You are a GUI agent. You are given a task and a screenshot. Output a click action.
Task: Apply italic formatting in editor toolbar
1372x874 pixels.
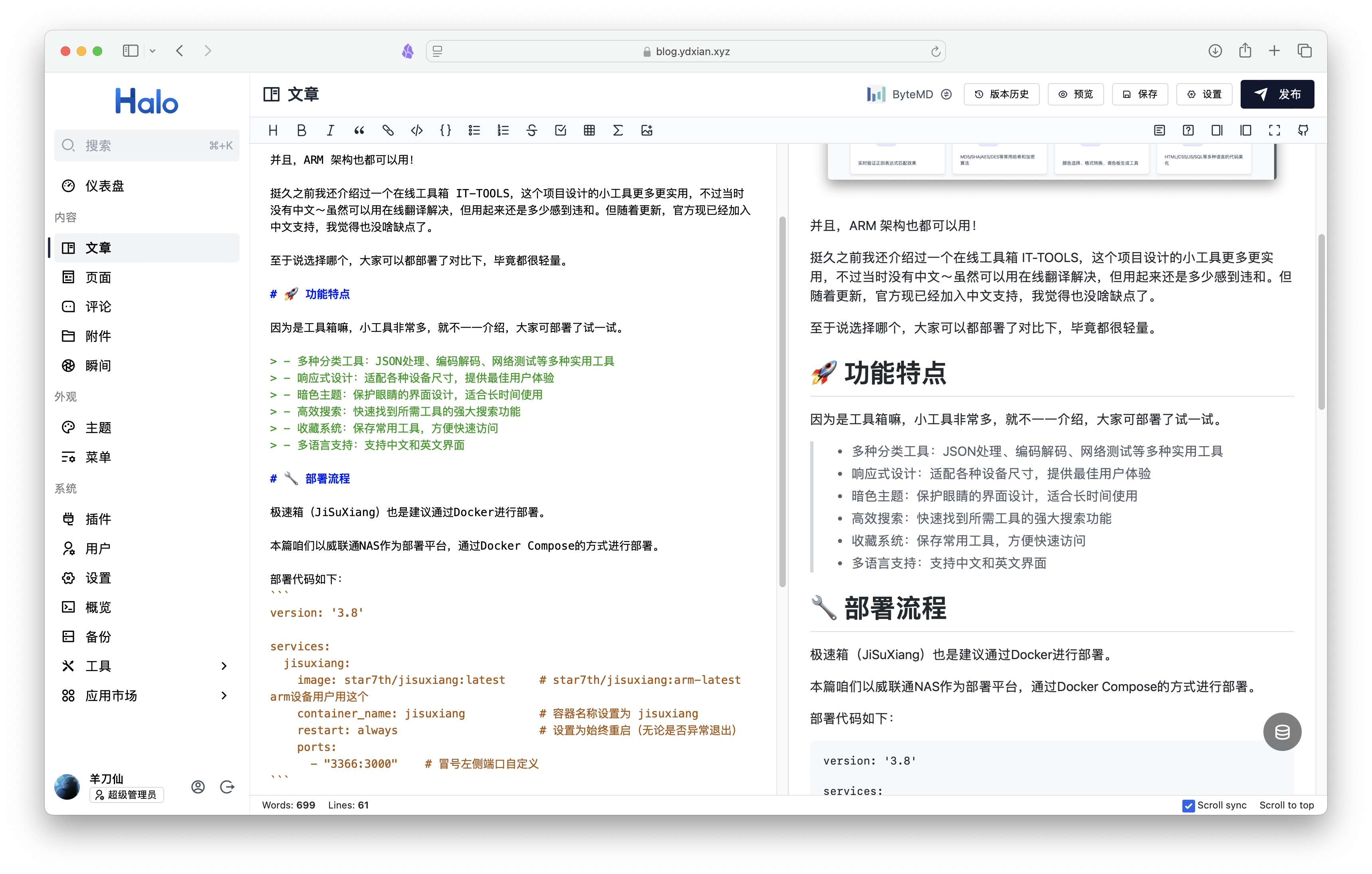coord(331,131)
